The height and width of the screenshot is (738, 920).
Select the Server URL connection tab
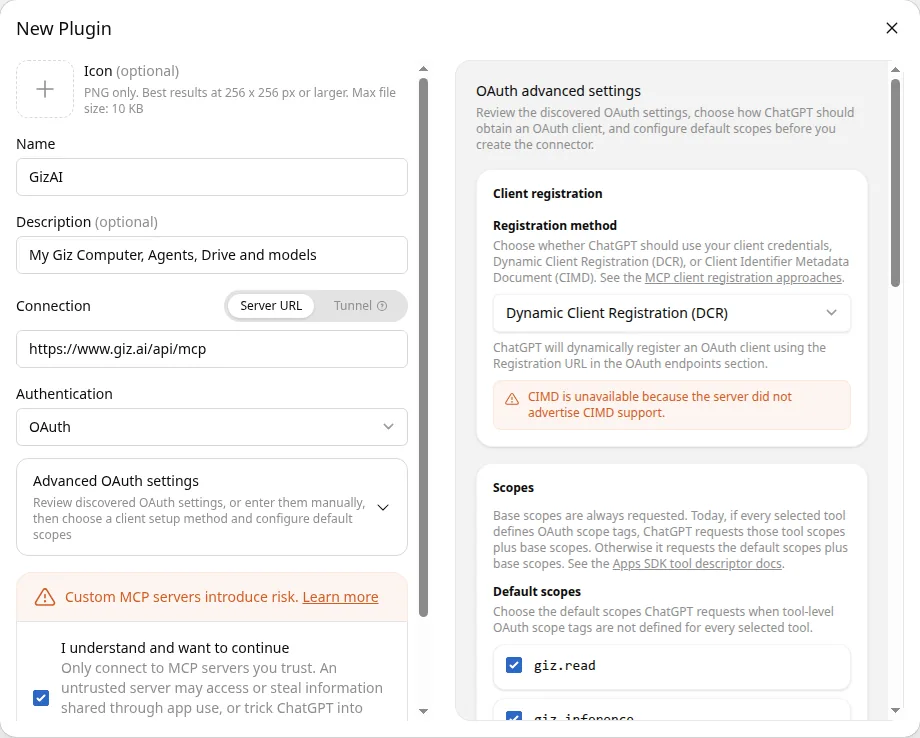click(271, 306)
